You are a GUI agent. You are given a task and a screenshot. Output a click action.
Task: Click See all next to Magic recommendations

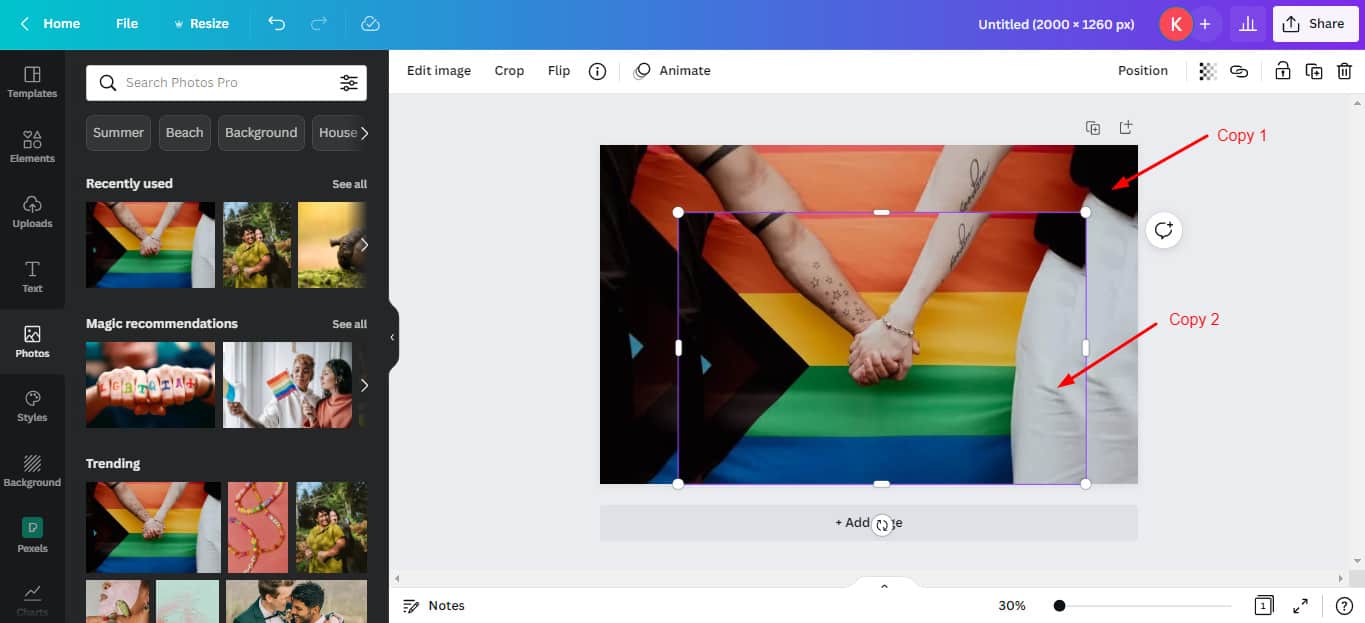(x=349, y=324)
